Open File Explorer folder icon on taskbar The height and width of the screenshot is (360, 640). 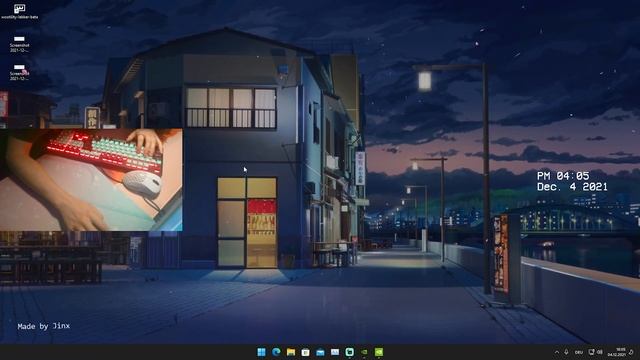pyautogui.click(x=291, y=352)
